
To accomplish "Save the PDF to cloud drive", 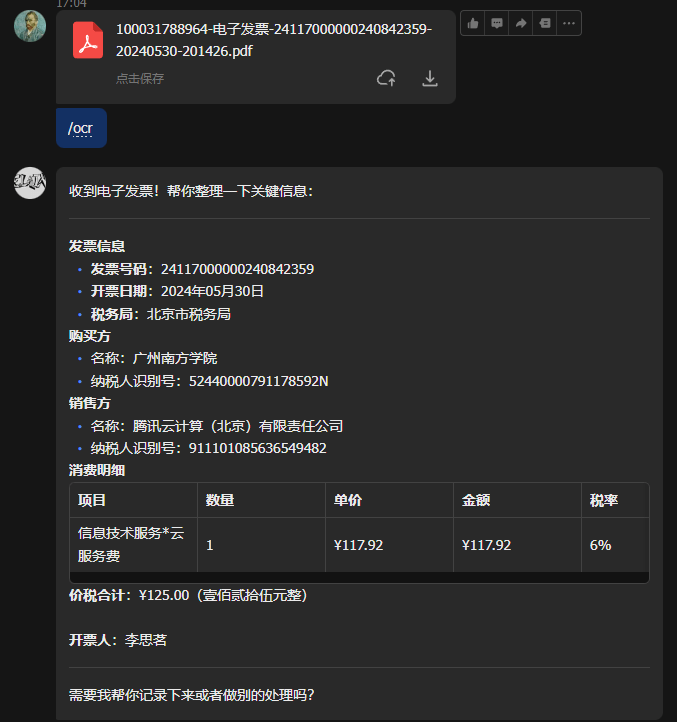I will click(386, 78).
